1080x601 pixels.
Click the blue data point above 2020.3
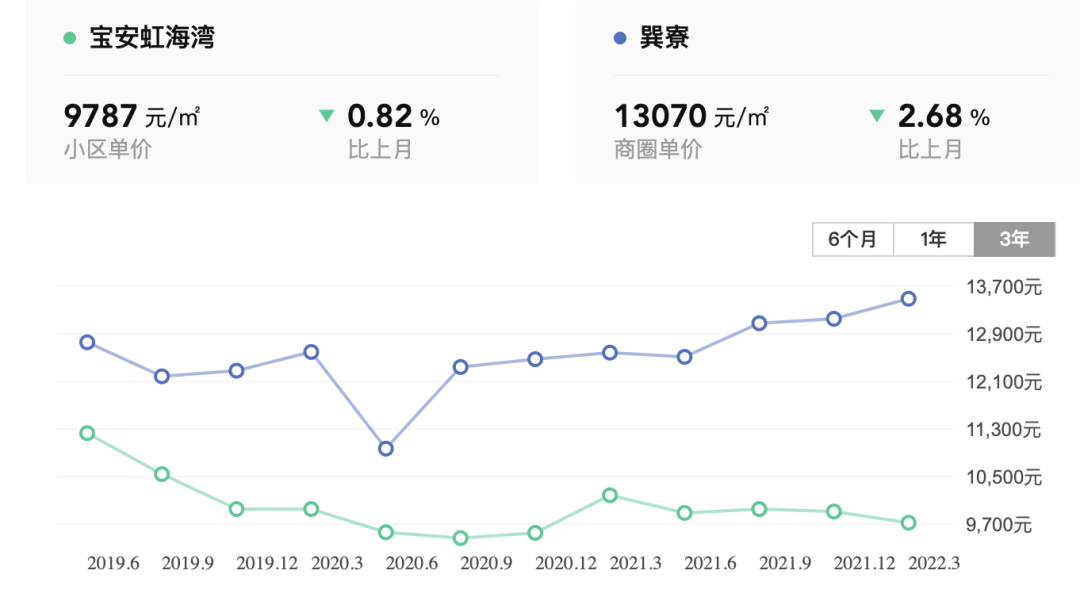coord(311,352)
